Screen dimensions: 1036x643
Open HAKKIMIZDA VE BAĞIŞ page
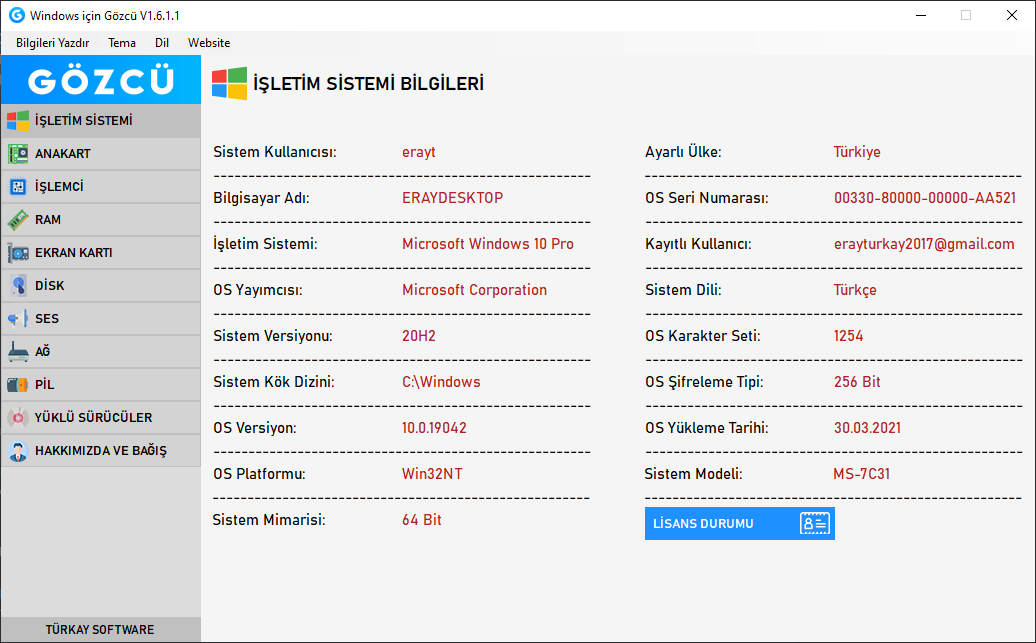(x=101, y=451)
